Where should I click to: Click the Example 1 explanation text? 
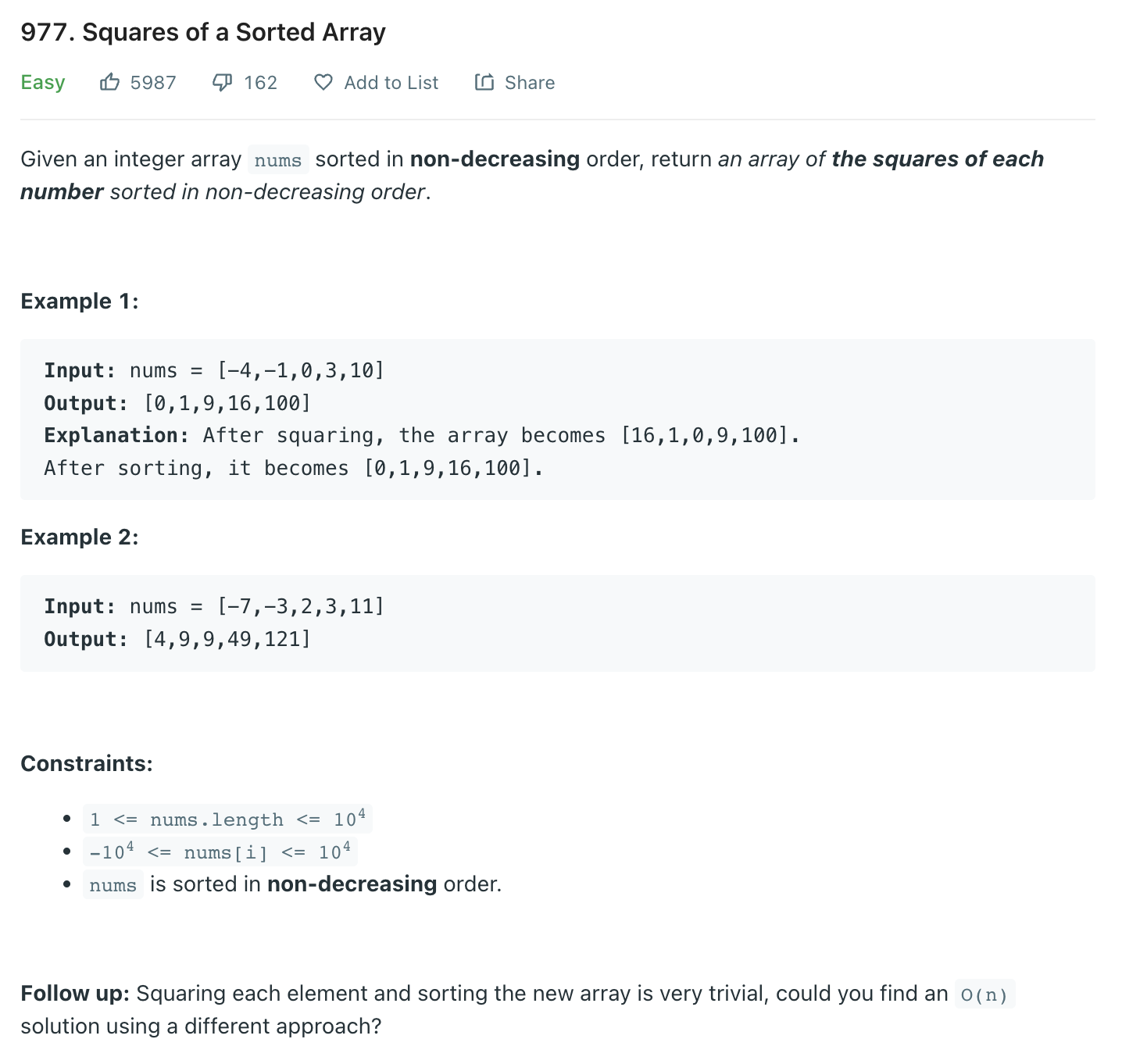422,452
